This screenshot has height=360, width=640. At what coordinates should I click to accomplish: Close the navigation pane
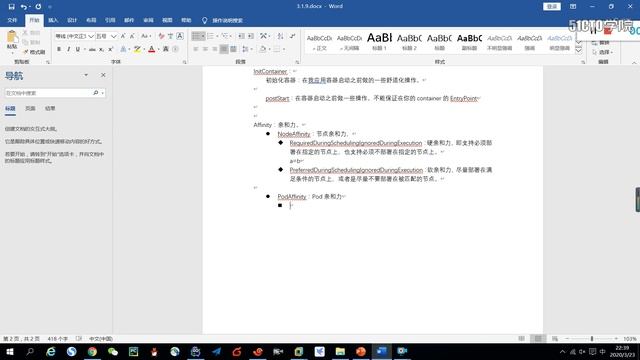point(103,75)
